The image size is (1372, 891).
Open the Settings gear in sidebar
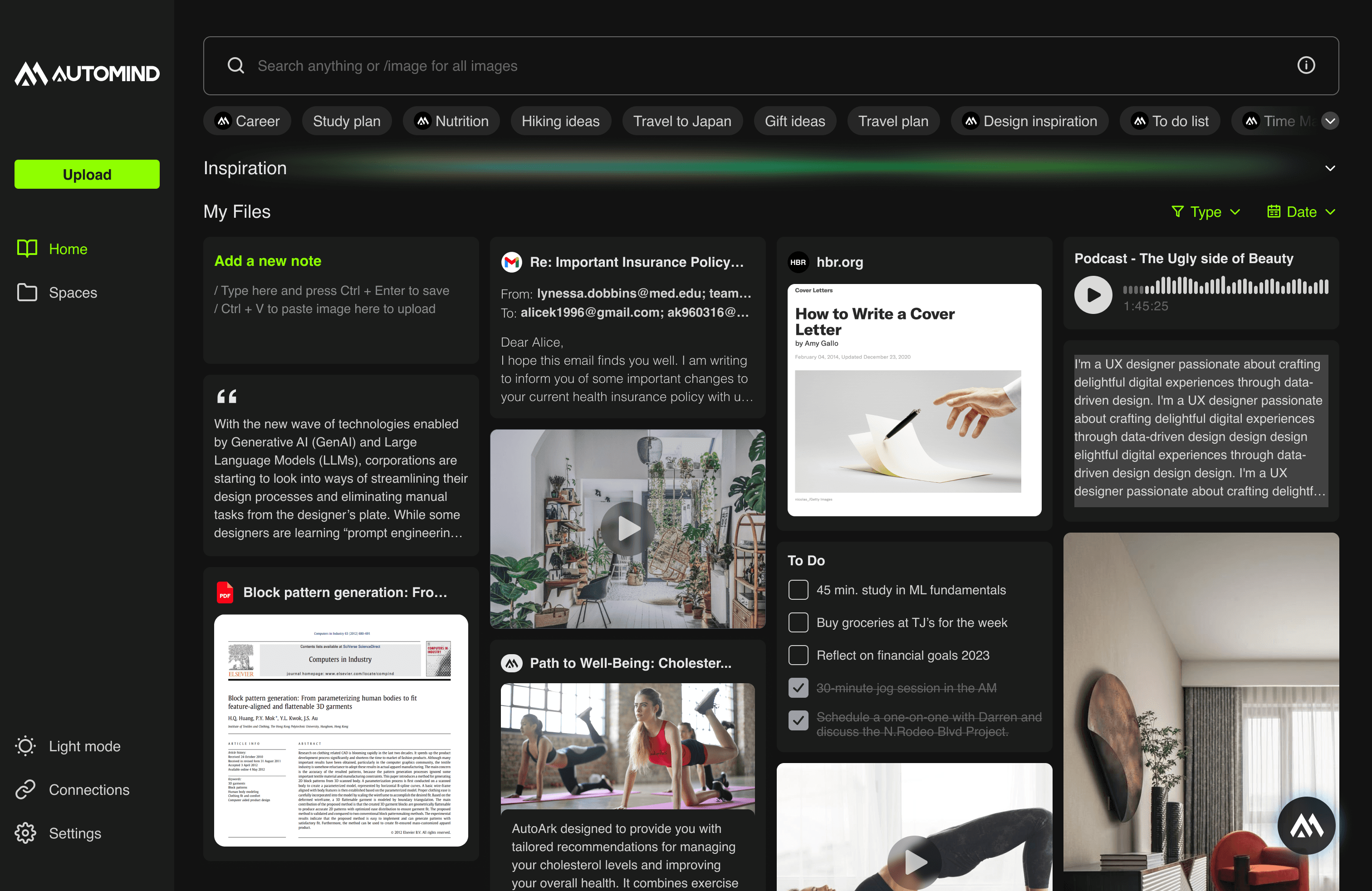click(x=25, y=833)
